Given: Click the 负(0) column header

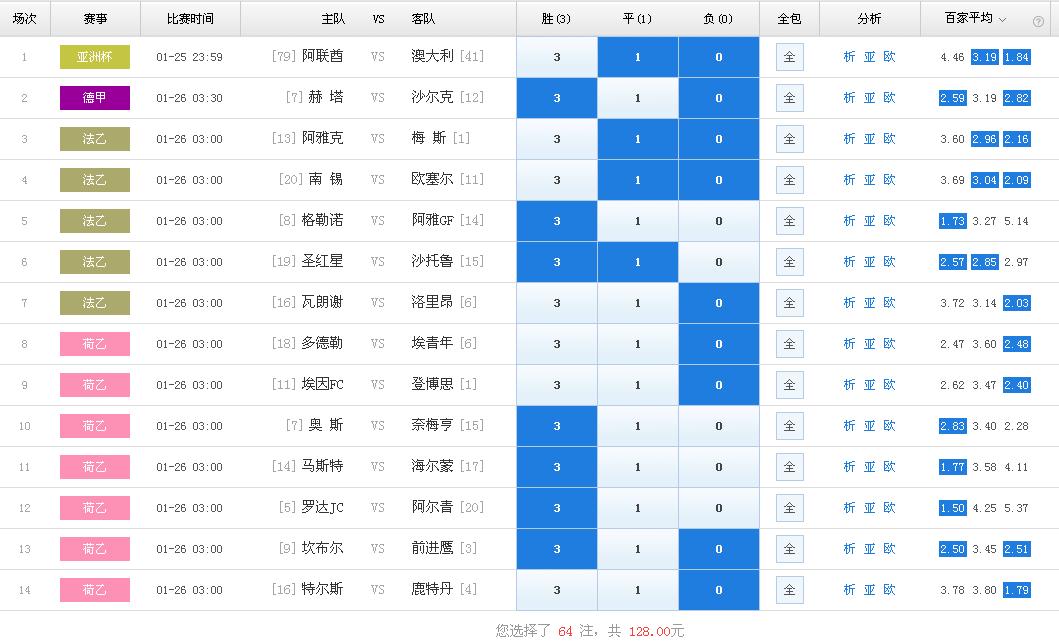Looking at the screenshot, I should click(719, 19).
